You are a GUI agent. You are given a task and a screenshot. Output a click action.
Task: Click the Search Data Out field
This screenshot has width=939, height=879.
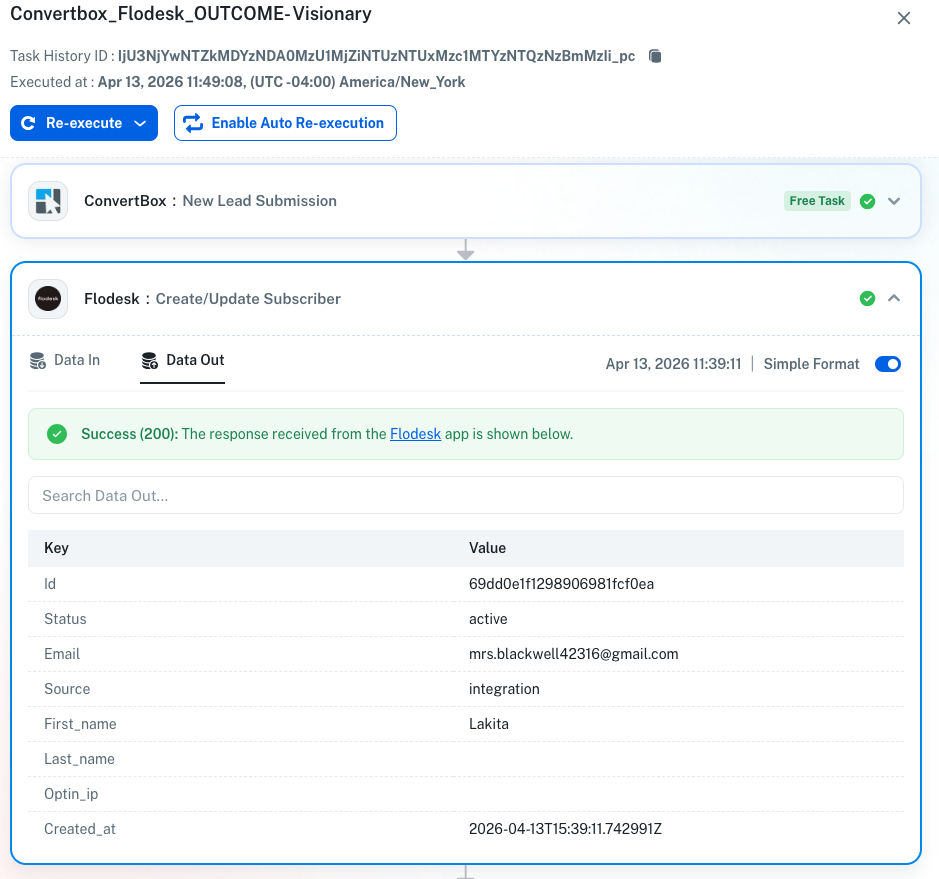465,495
